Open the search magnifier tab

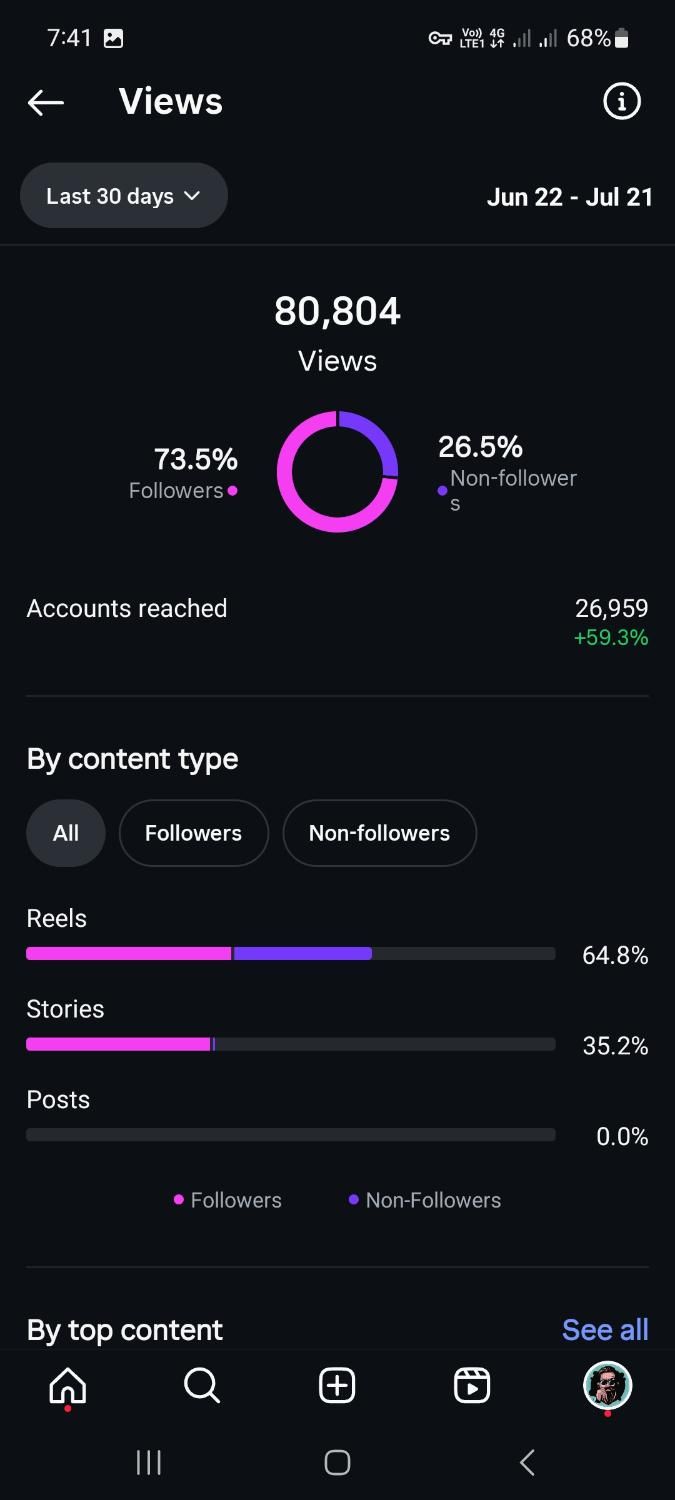coord(202,1386)
